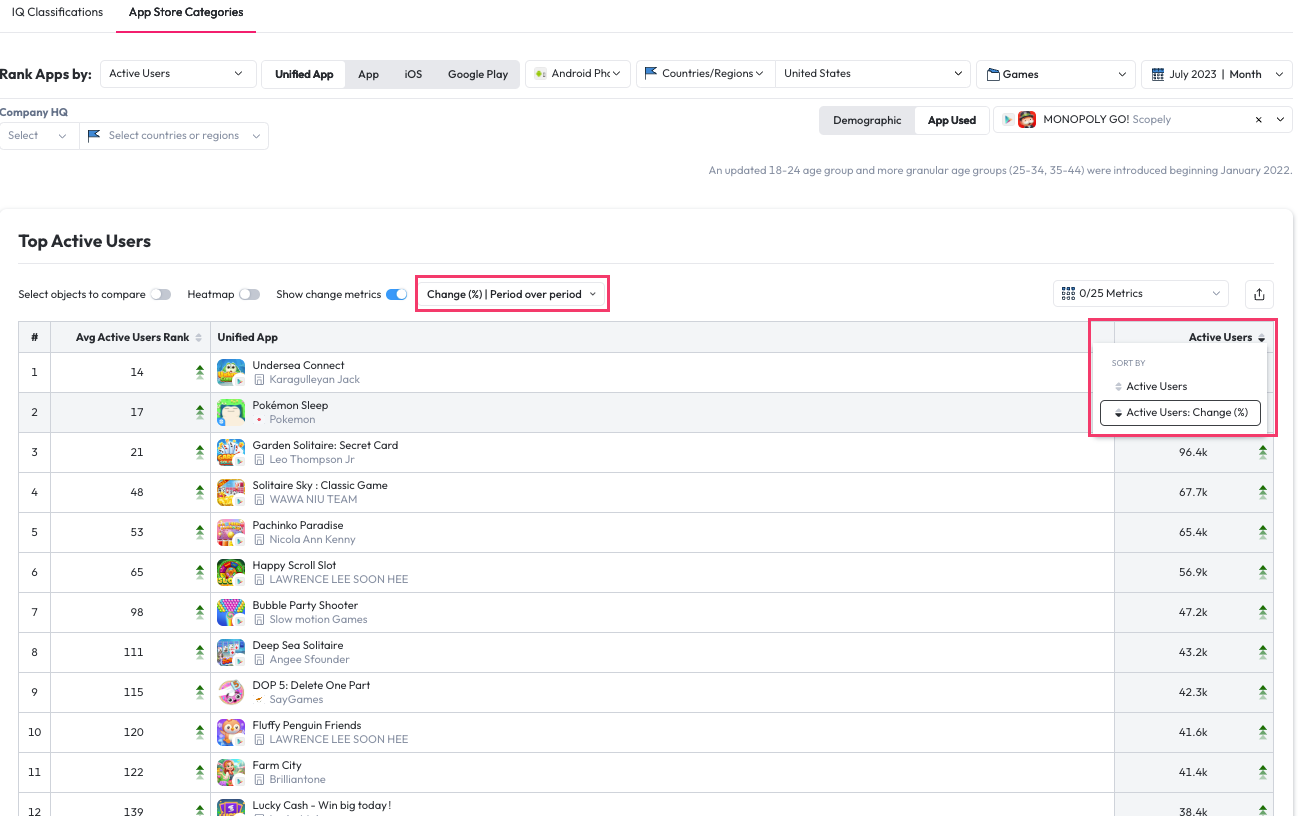Viewport: 1298px width, 816px height.
Task: Click sort arrows on Avg Active Users Rank
Action: coord(199,338)
